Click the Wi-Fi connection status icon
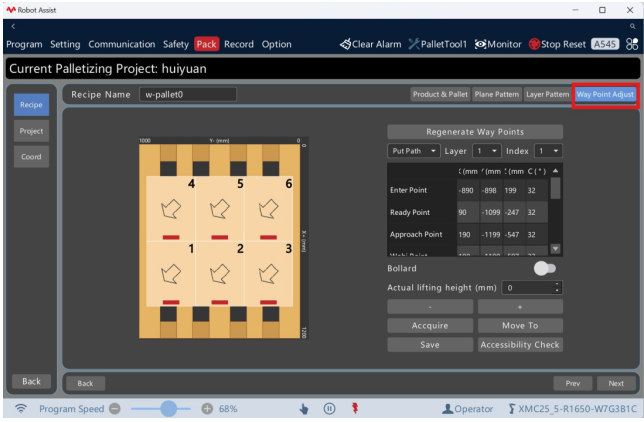The width and height of the screenshot is (644, 422). pos(21,408)
